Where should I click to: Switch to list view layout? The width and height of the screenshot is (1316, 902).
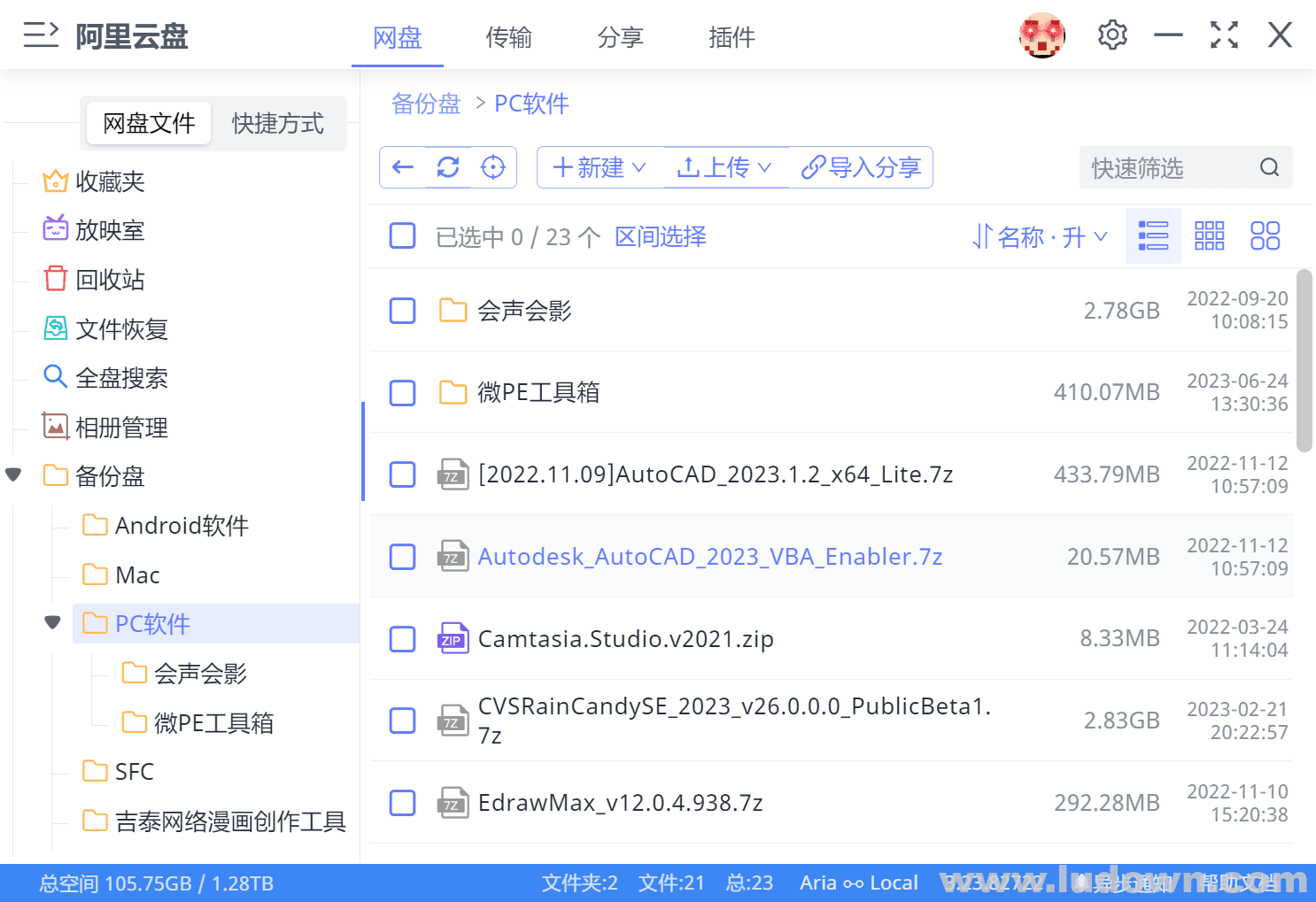(x=1153, y=236)
